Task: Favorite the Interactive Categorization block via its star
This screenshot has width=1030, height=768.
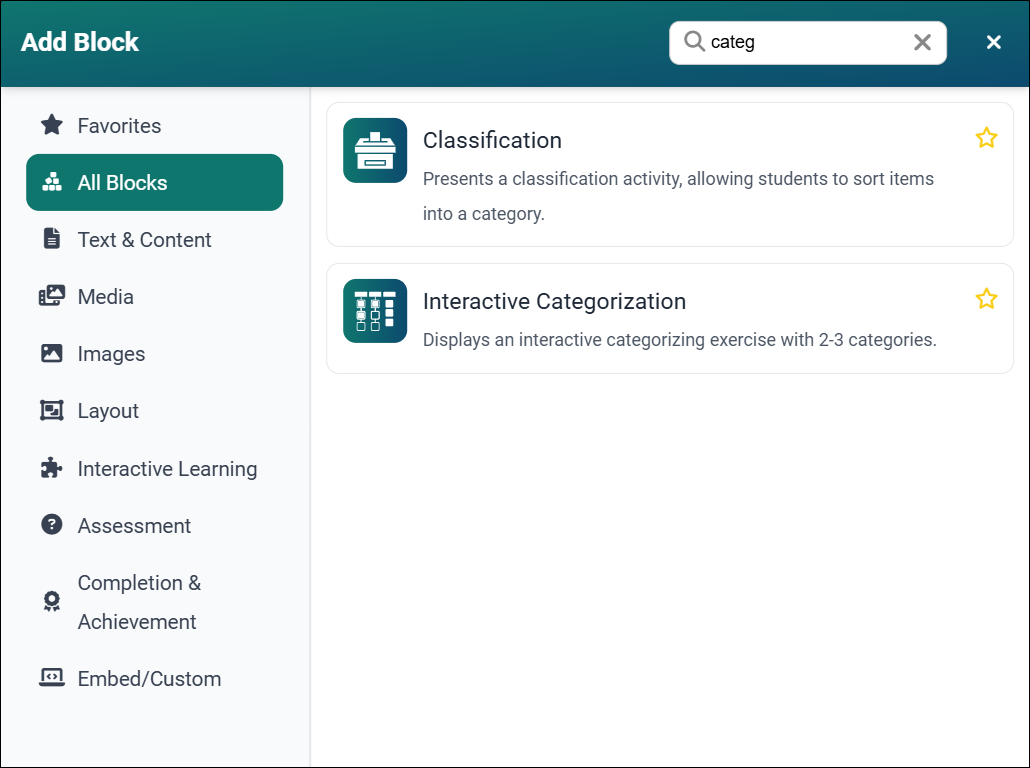Action: click(x=987, y=298)
